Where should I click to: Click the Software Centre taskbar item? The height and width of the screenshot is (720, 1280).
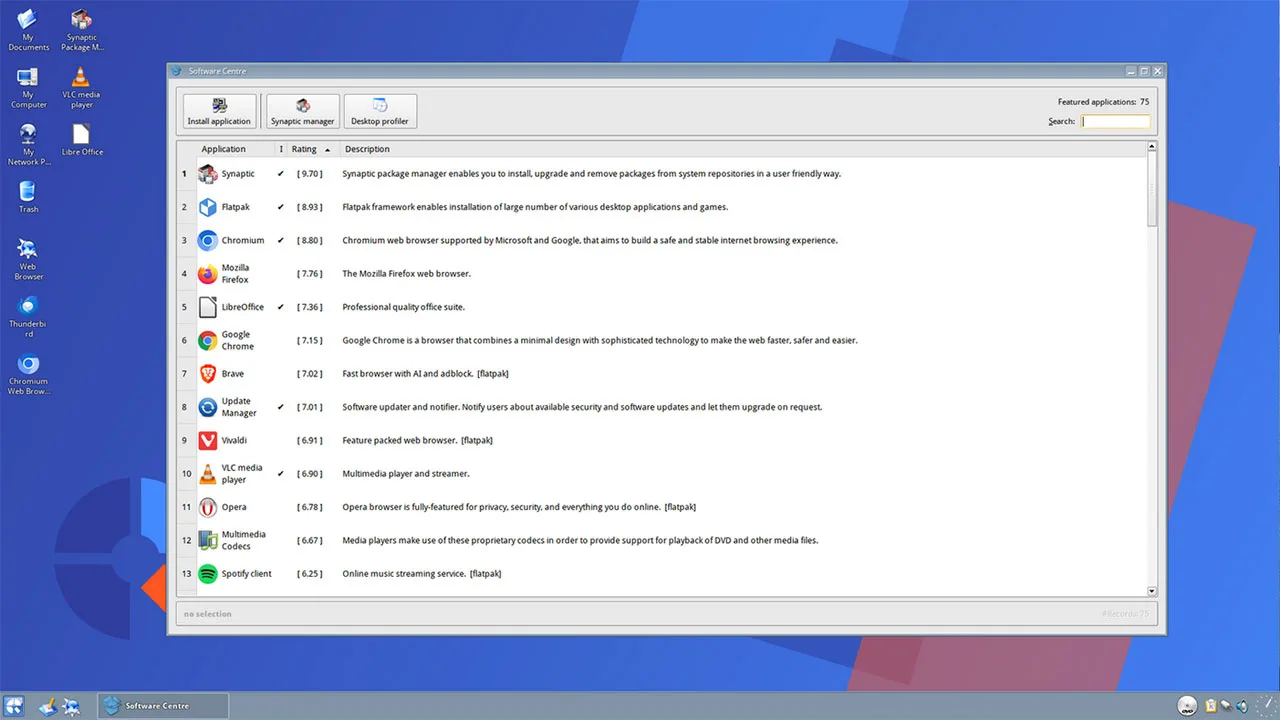coord(163,706)
